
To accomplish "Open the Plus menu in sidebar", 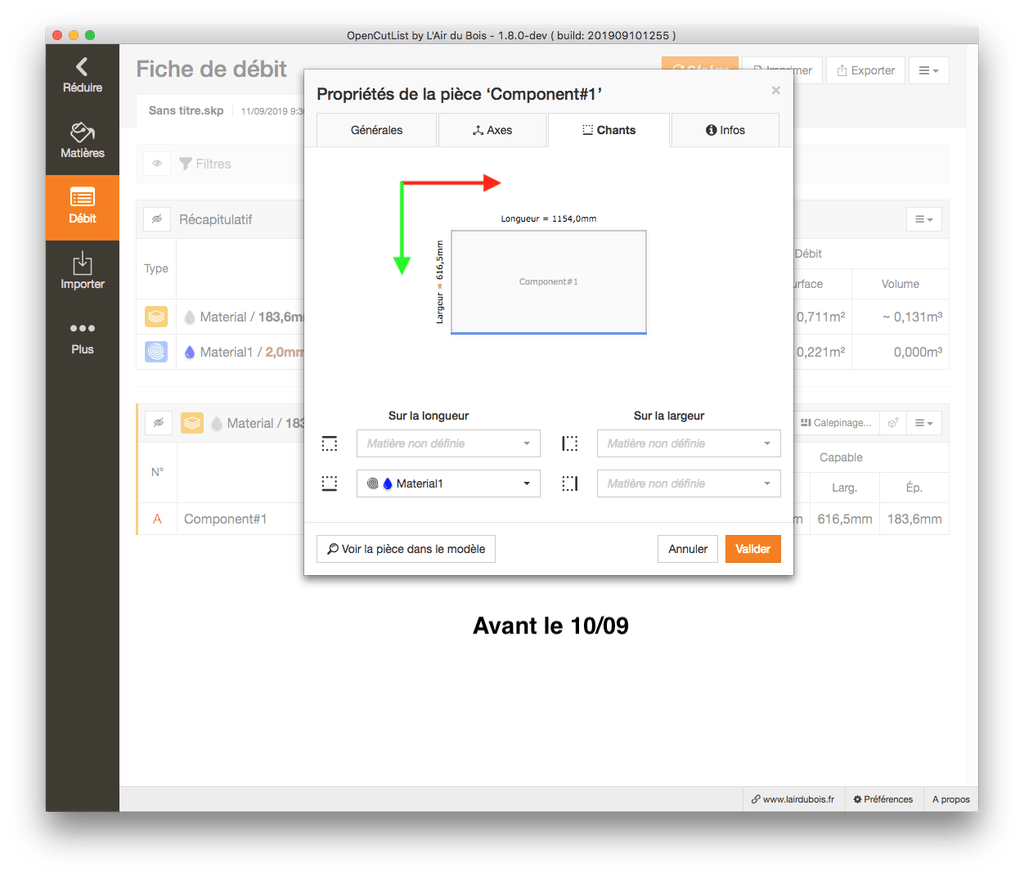I will 82,338.
